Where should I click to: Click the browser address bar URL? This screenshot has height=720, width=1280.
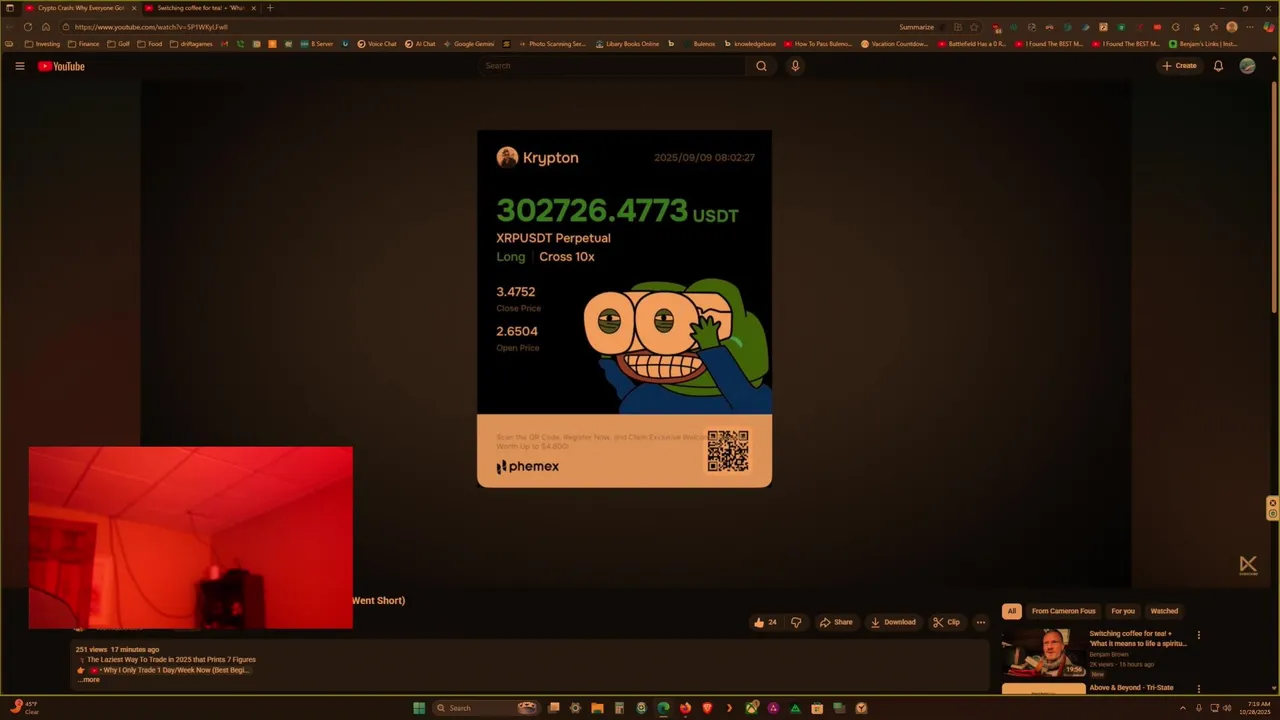click(x=150, y=27)
